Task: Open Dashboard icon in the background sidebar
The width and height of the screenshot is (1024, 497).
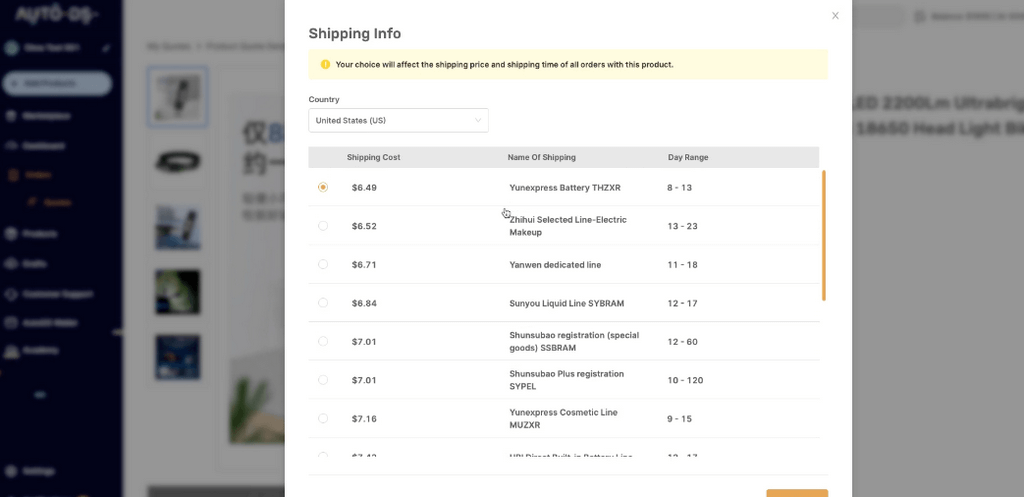Action: coord(10,146)
